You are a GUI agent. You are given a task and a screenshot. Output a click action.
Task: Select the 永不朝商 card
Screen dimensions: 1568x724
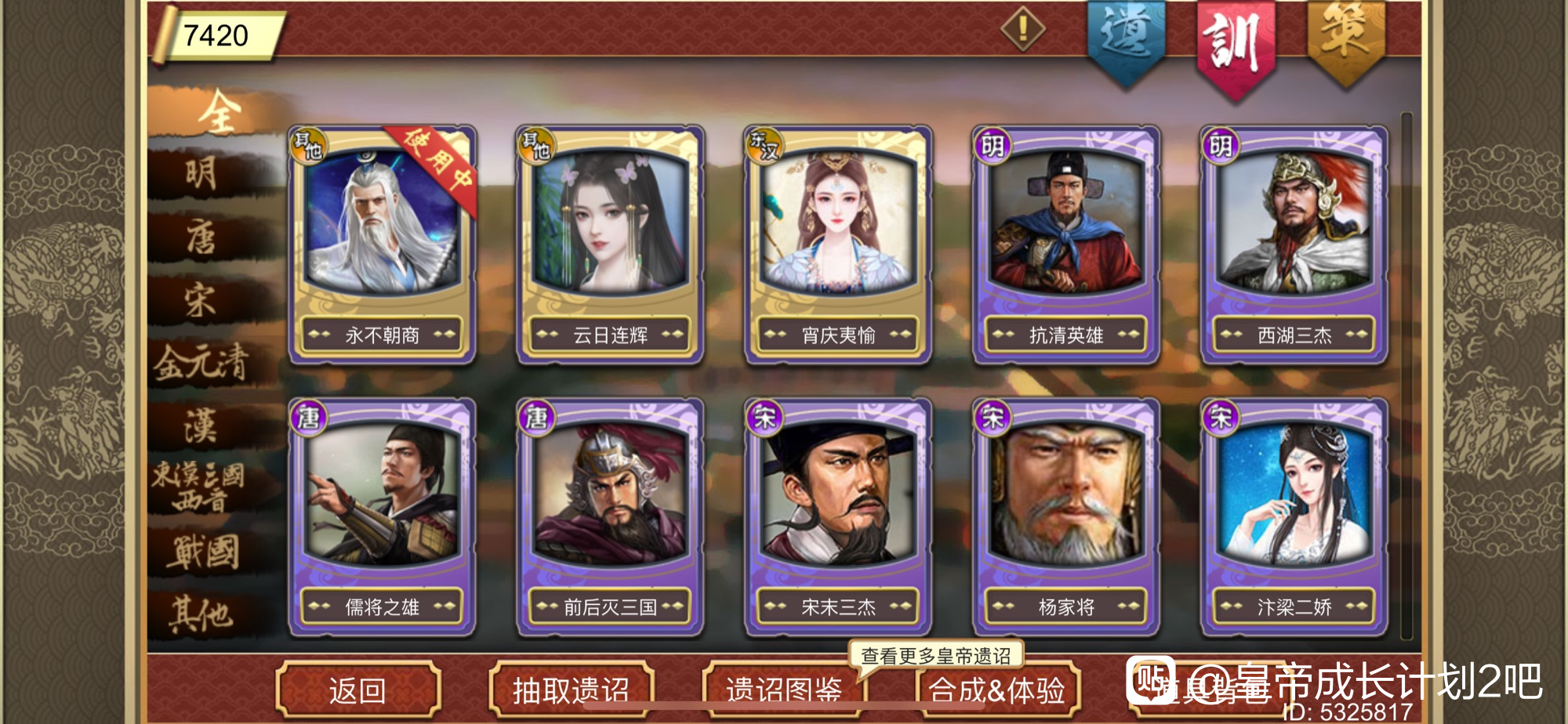point(382,244)
